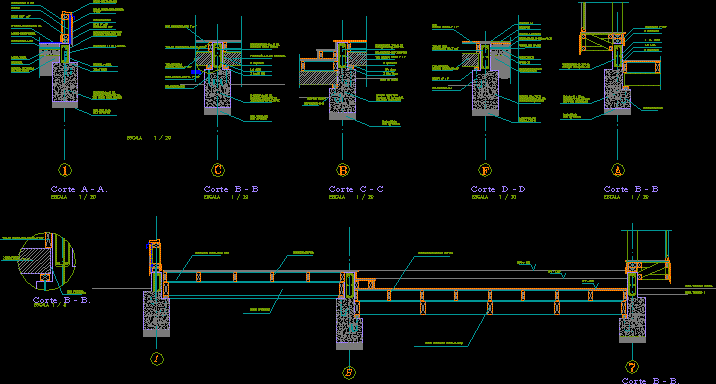This screenshot has height=384, width=716.
Task: Select the Corte C - C title
Action: tap(356, 189)
